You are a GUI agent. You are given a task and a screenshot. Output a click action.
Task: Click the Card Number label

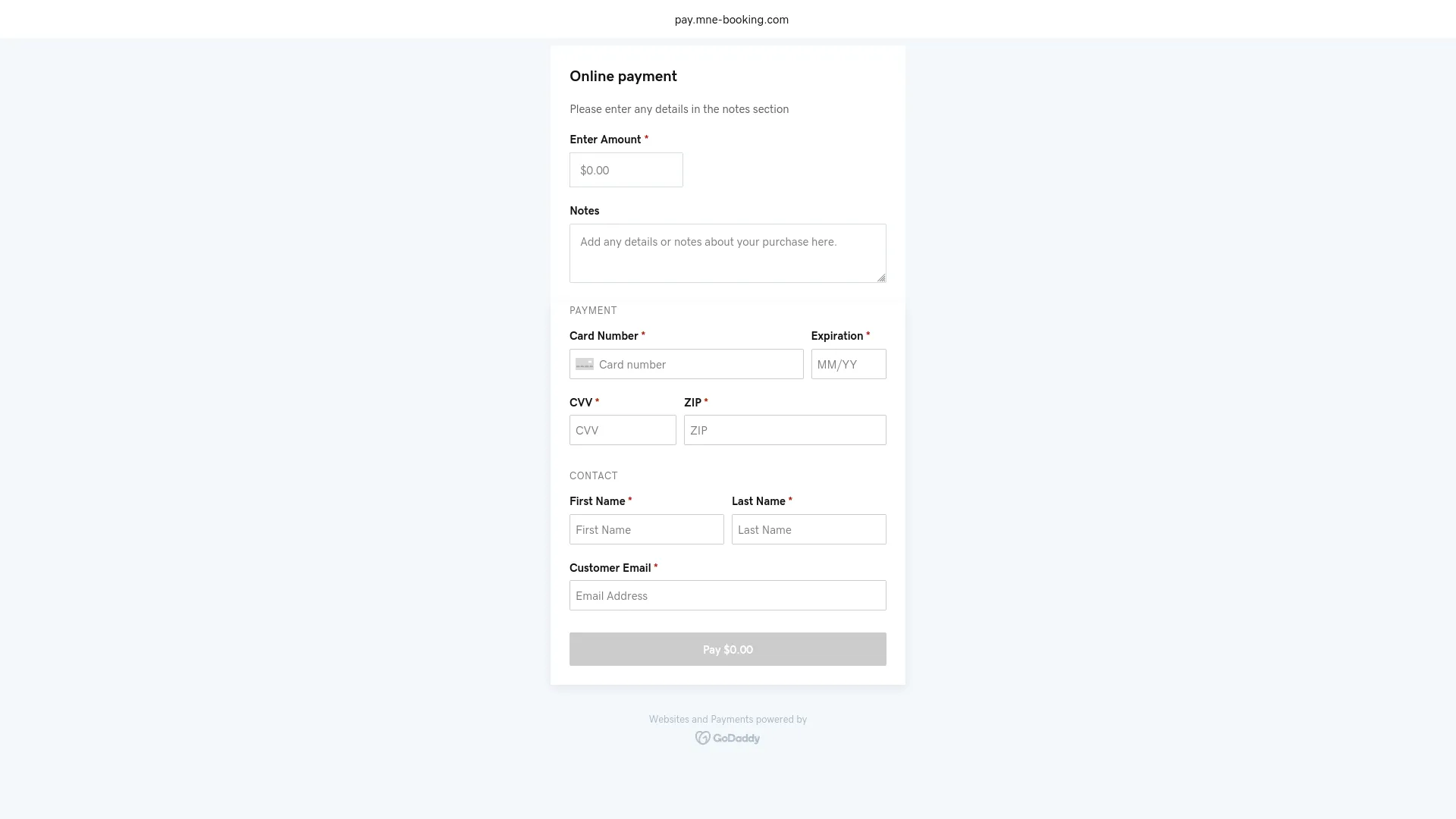(x=603, y=336)
